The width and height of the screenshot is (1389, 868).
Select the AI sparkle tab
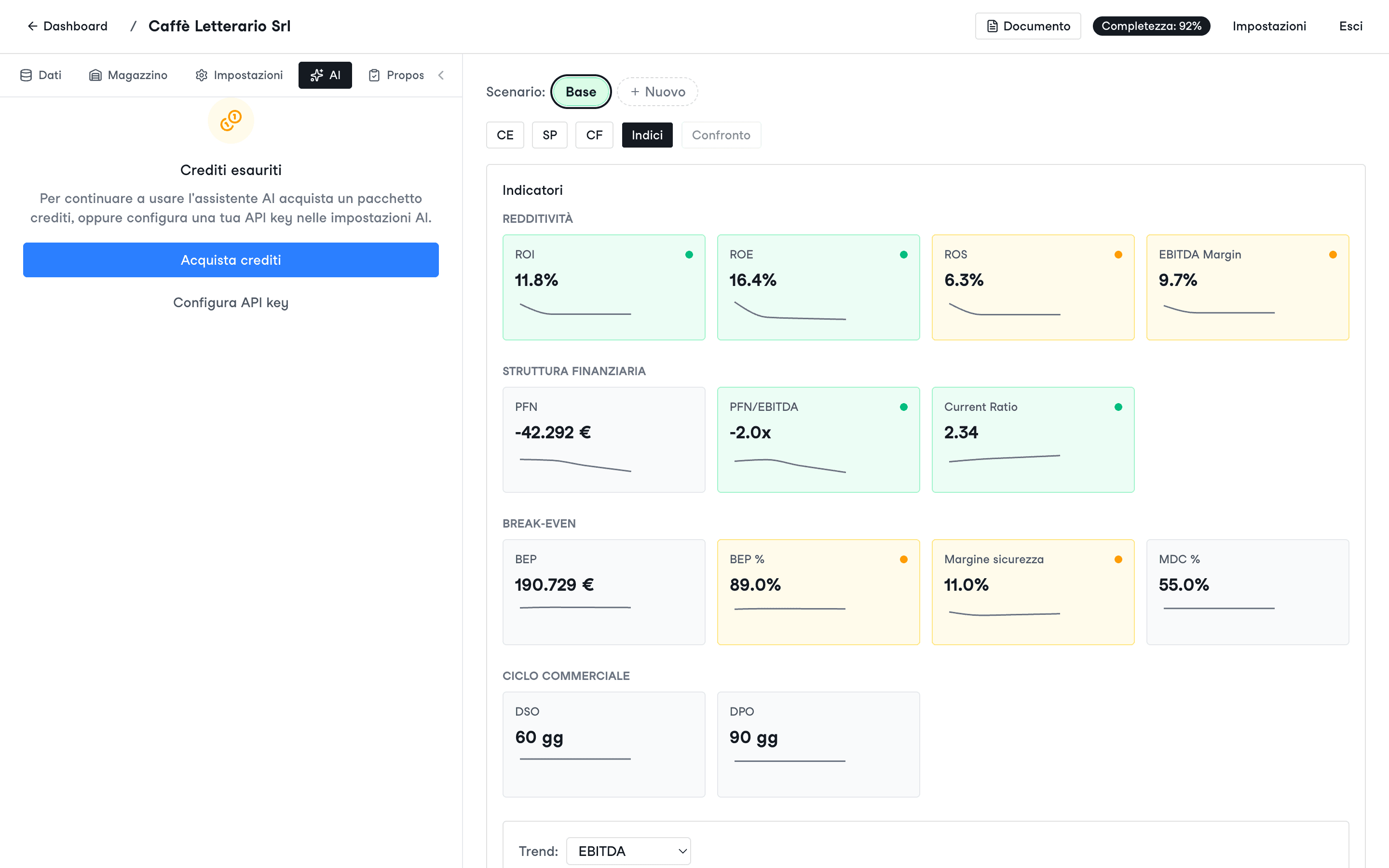point(325,75)
